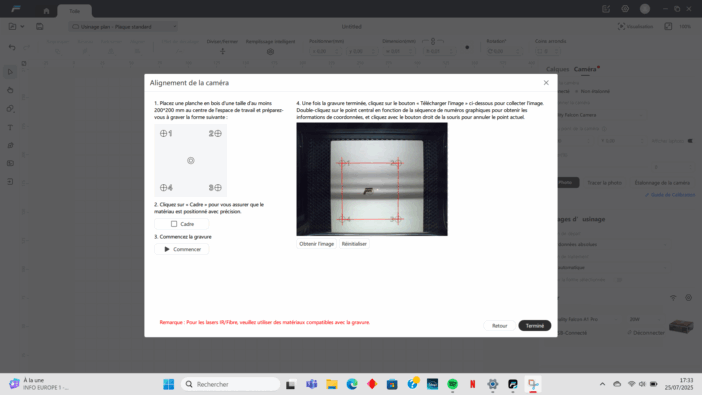702x395 pixels.
Task: Click the export arrow icon in left toolbar
Action: 10,181
